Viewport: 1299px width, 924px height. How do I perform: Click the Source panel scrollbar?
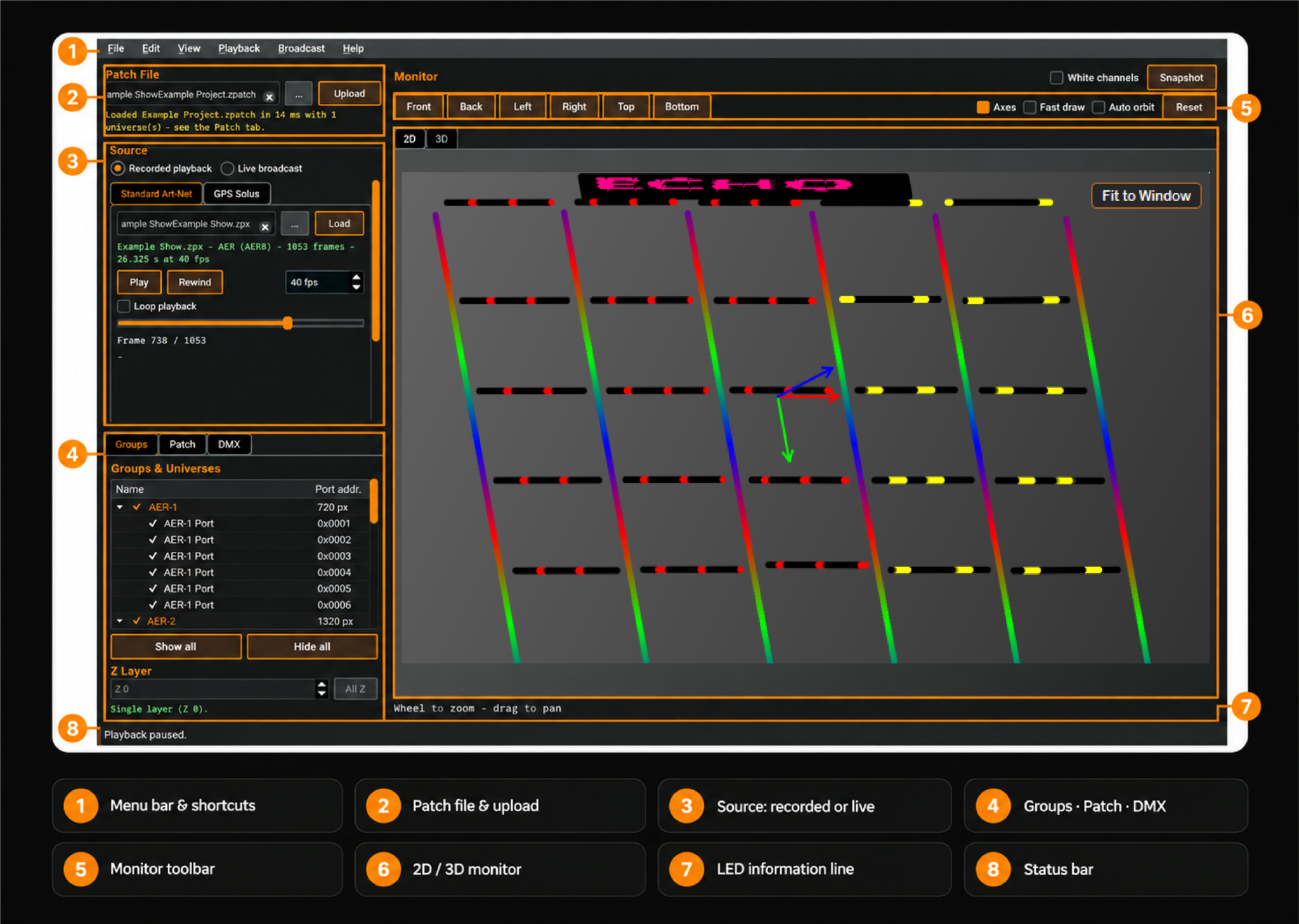click(x=375, y=261)
